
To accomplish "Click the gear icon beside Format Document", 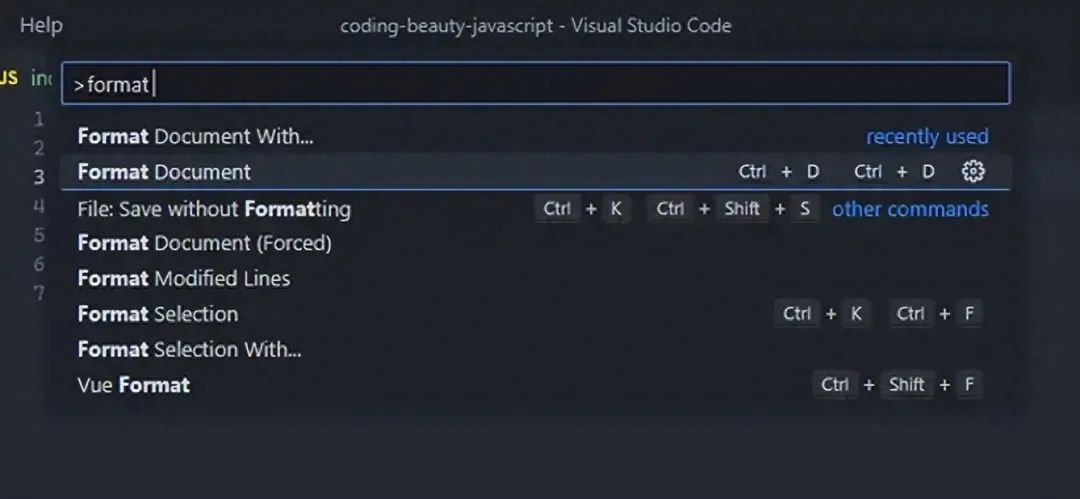I will pyautogui.click(x=973, y=172).
